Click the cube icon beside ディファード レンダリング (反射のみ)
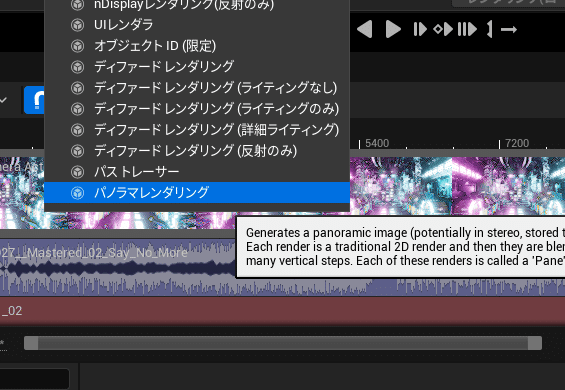The height and width of the screenshot is (390, 565). point(77,151)
